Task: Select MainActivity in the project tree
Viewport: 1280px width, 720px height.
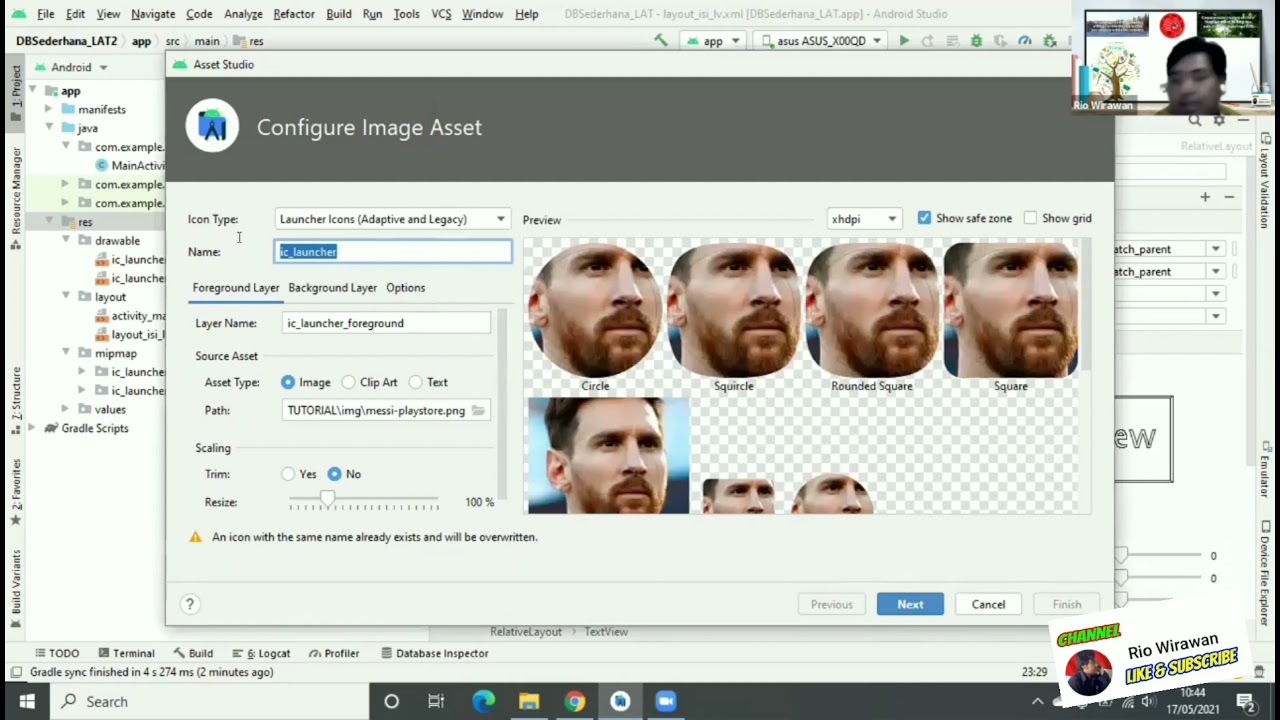Action: click(138, 166)
